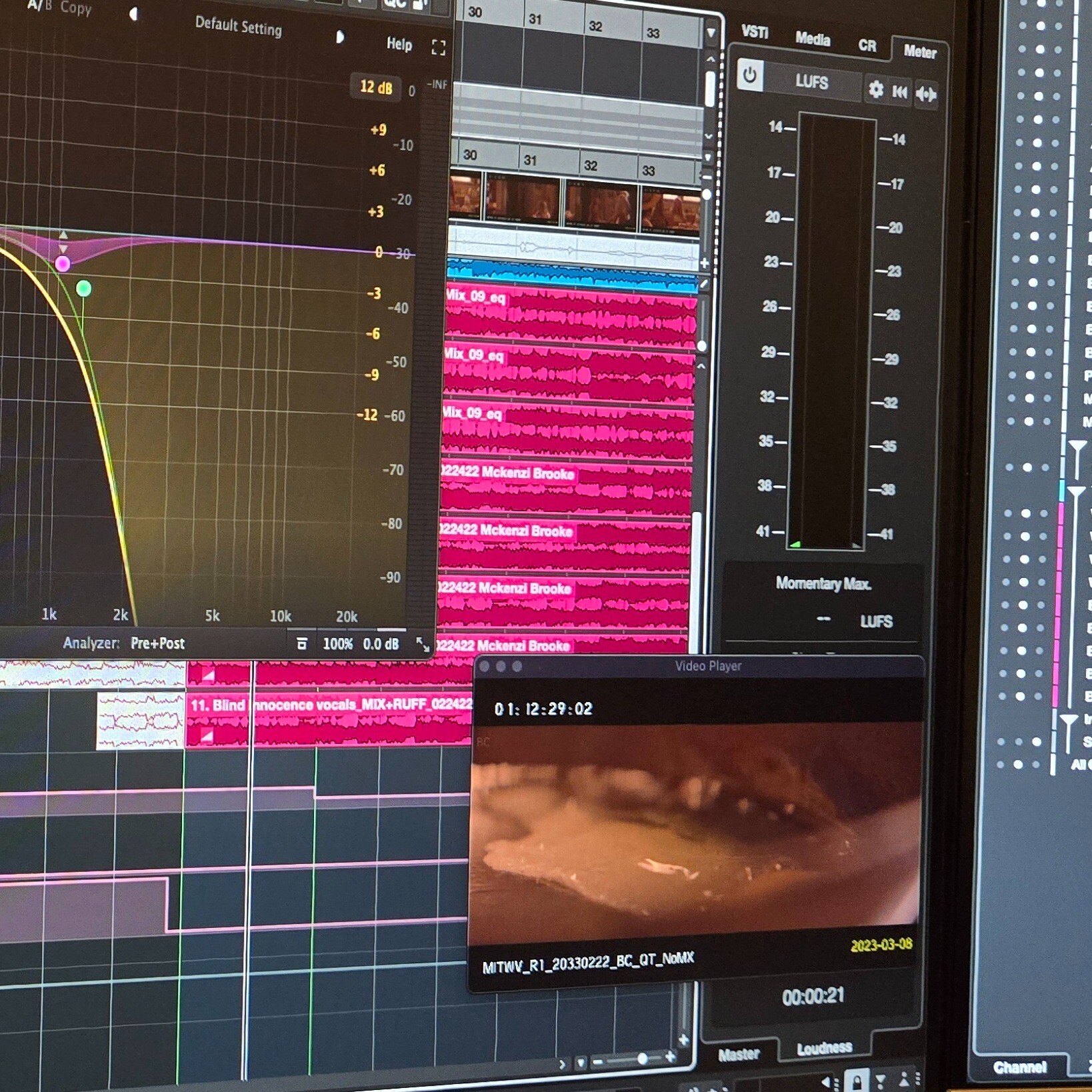Select the green EQ band control point
1092x1092 pixels.
coord(84,288)
